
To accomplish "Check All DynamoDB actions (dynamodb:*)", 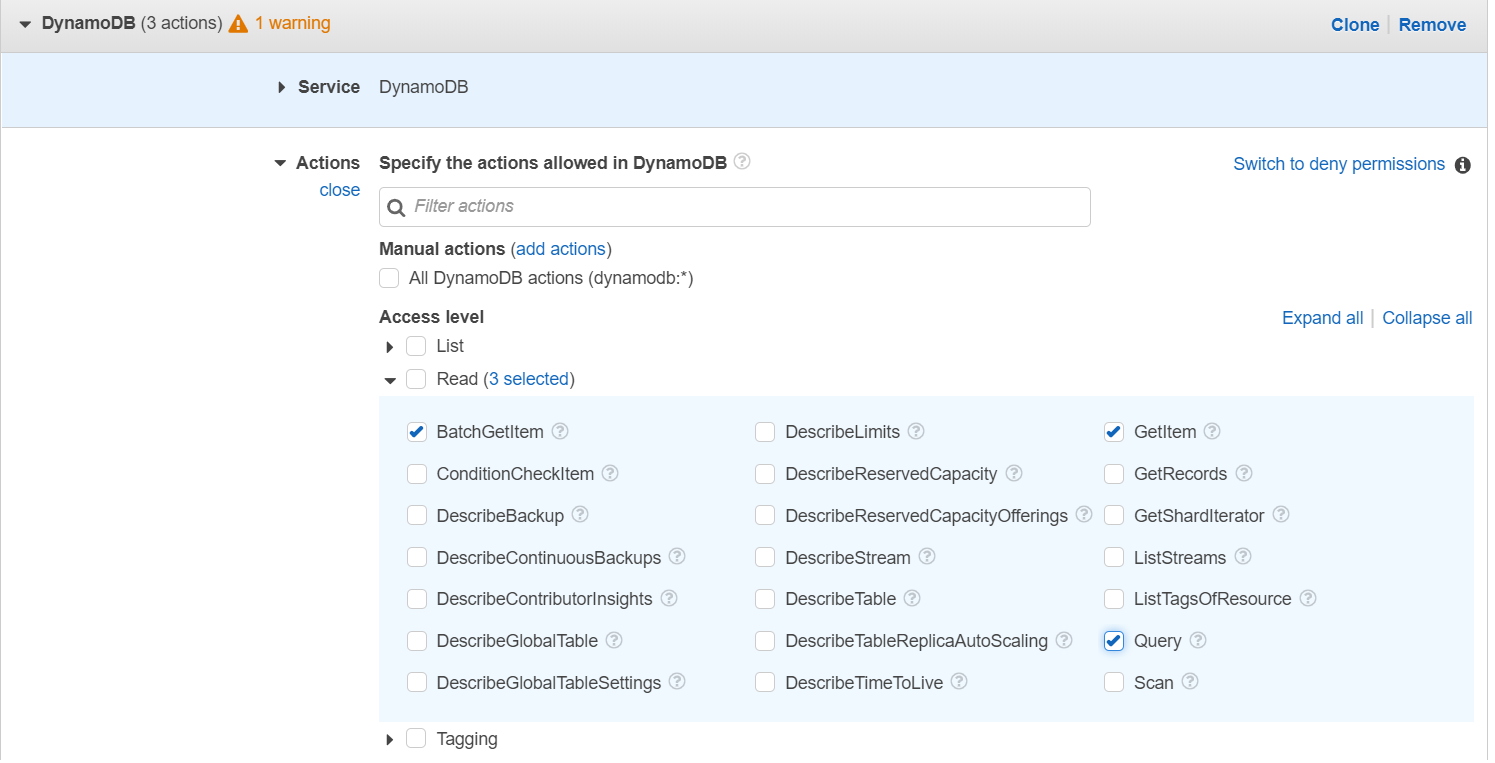I will pyautogui.click(x=389, y=278).
